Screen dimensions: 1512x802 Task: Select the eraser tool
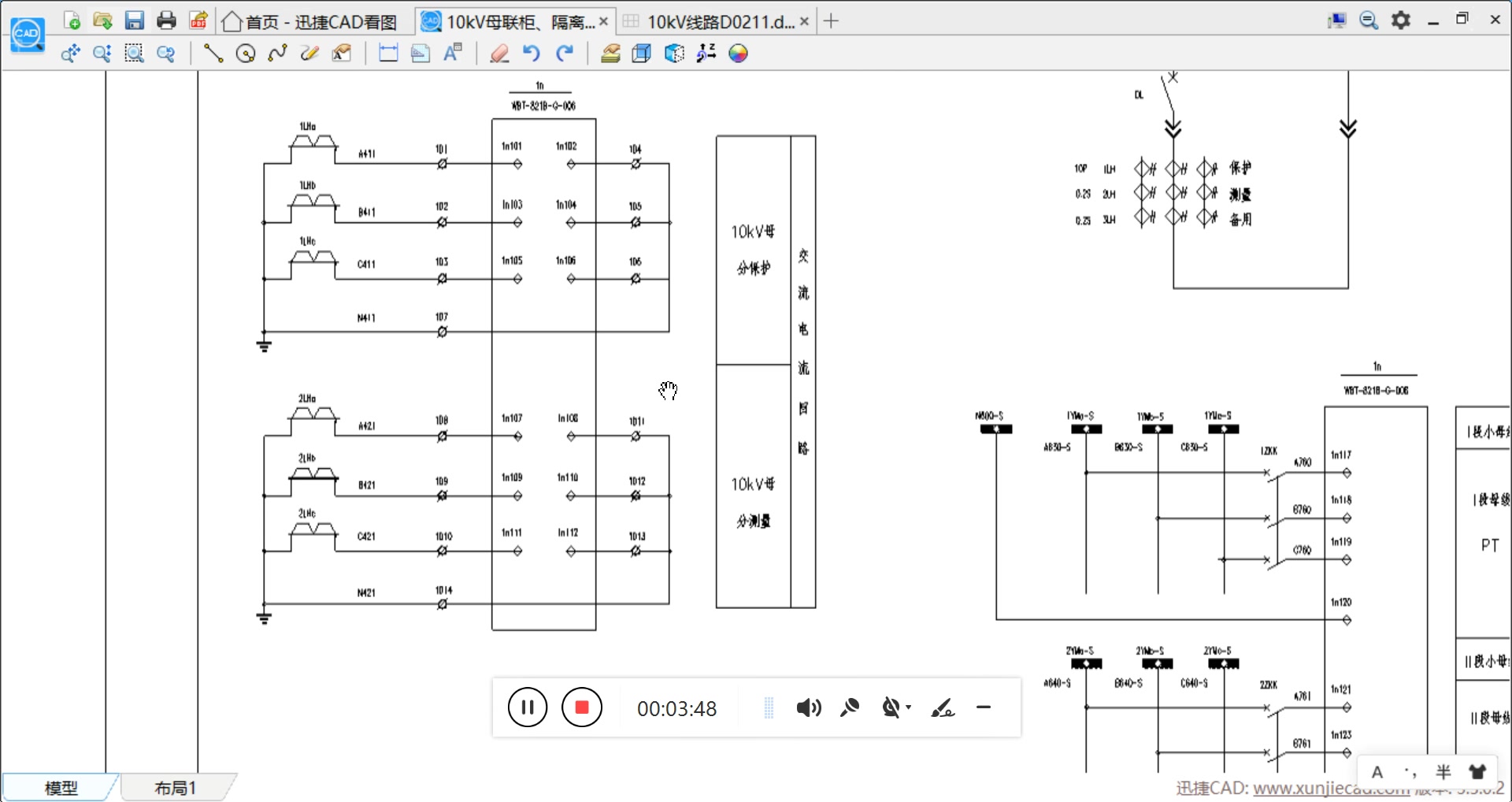click(499, 54)
